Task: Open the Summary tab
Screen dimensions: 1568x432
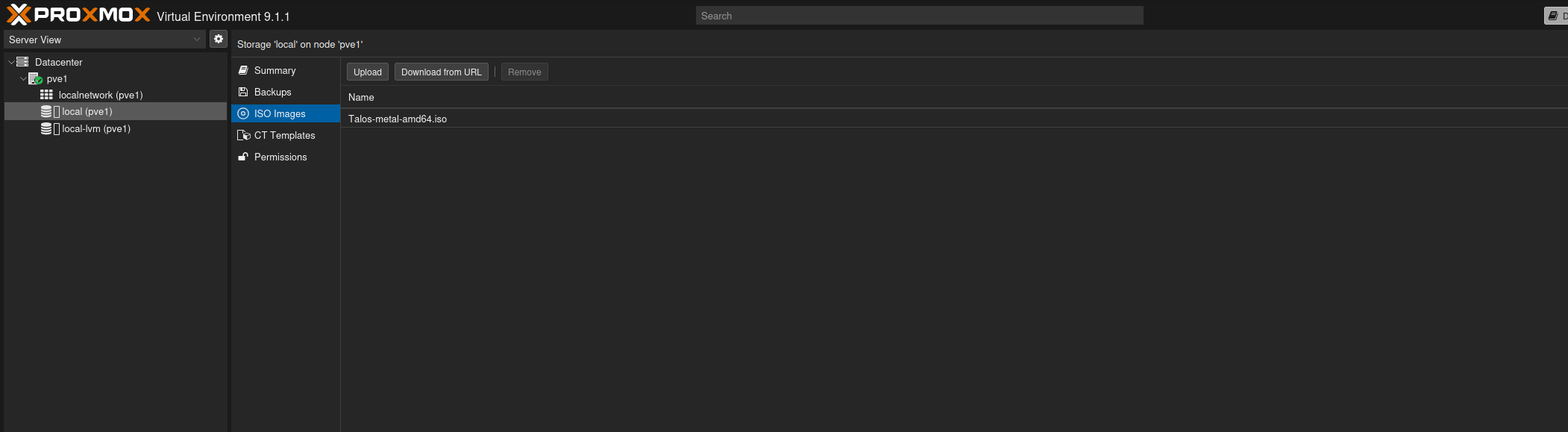Action: click(x=275, y=70)
